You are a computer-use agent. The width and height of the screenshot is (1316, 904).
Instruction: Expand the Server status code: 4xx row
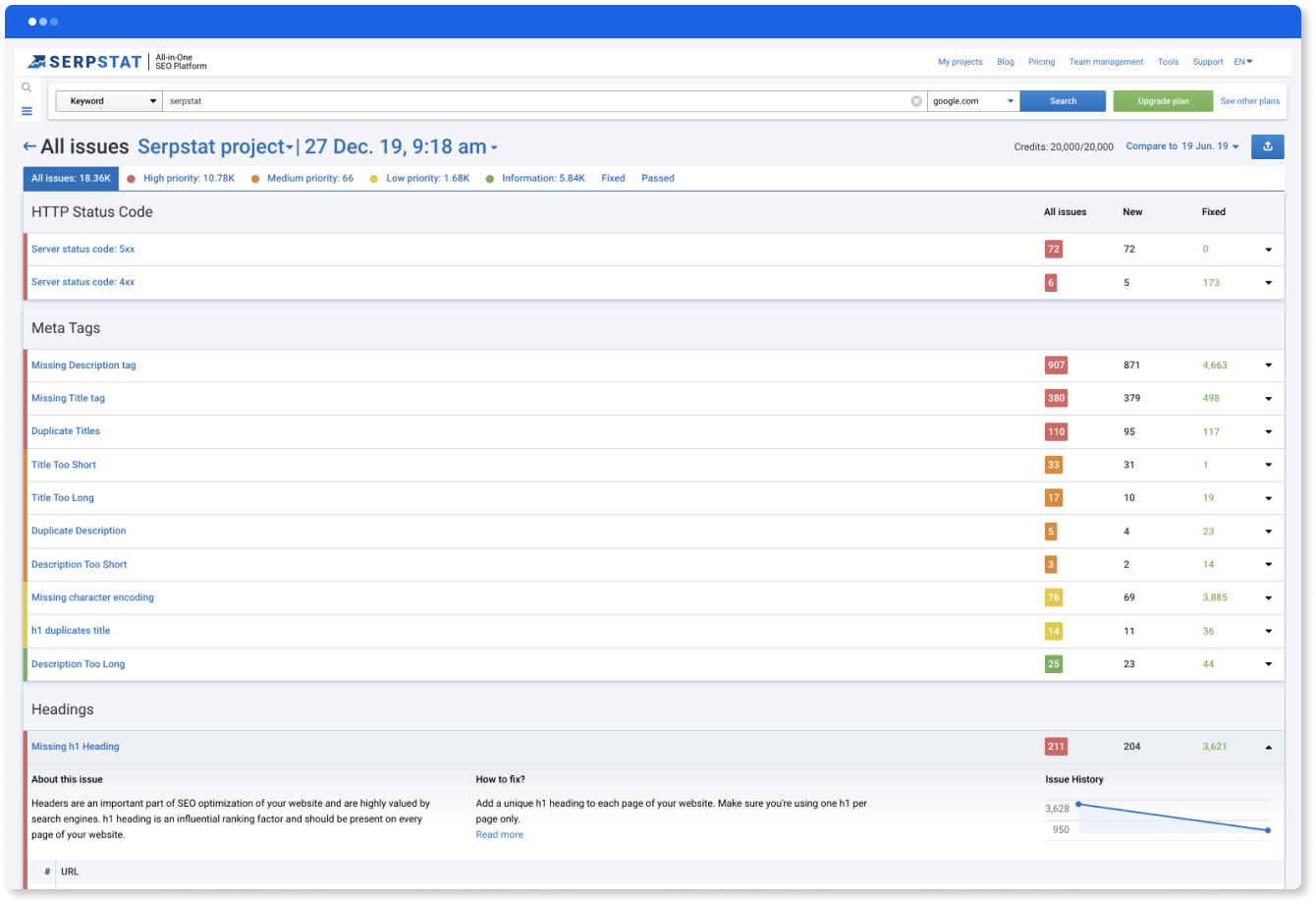click(x=1268, y=283)
